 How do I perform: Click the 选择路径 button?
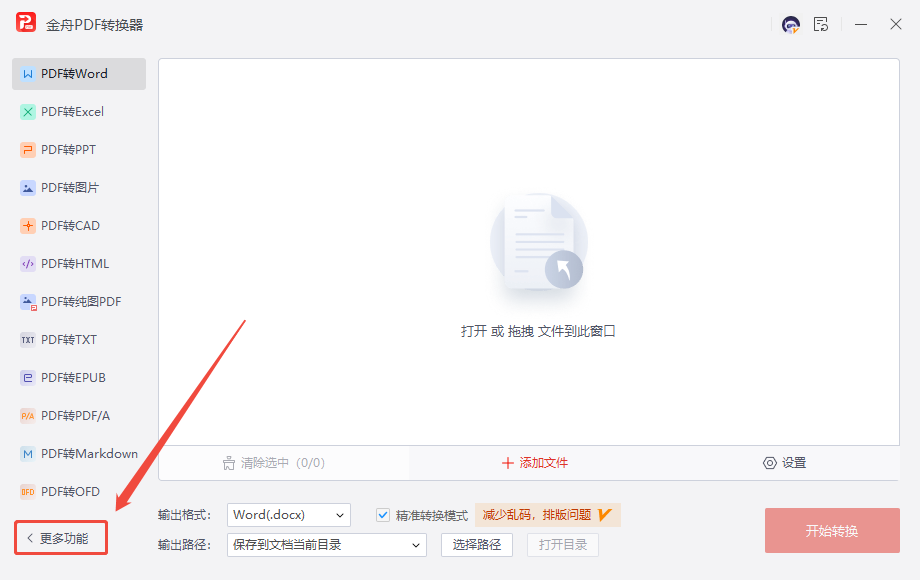pos(477,545)
